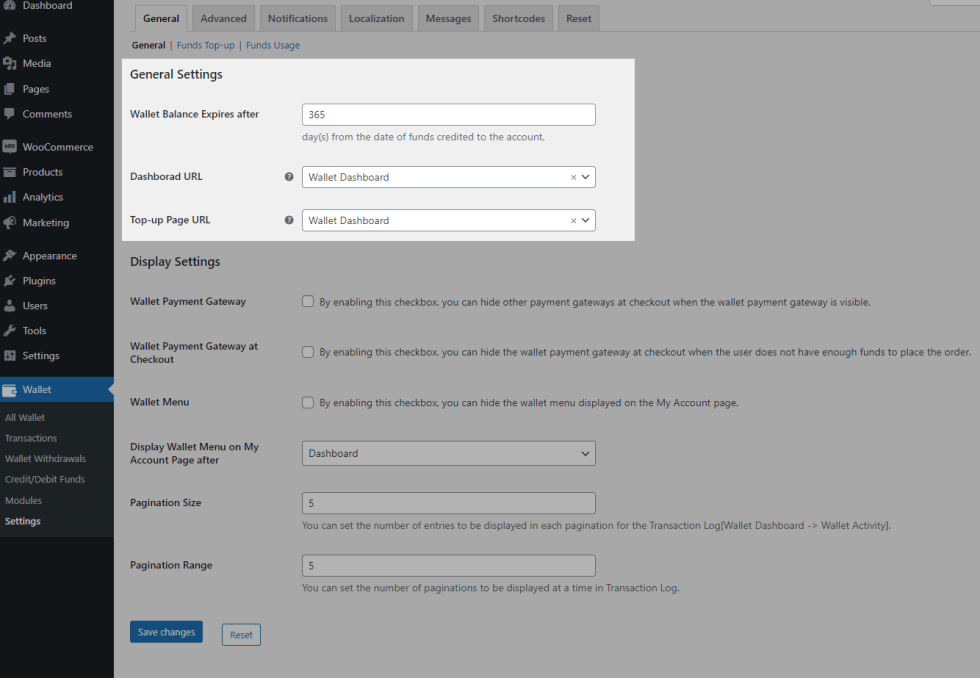Screen dimensions: 980x678
Task: Enable the Wallet Payment Gateway checkbox
Action: coord(308,302)
